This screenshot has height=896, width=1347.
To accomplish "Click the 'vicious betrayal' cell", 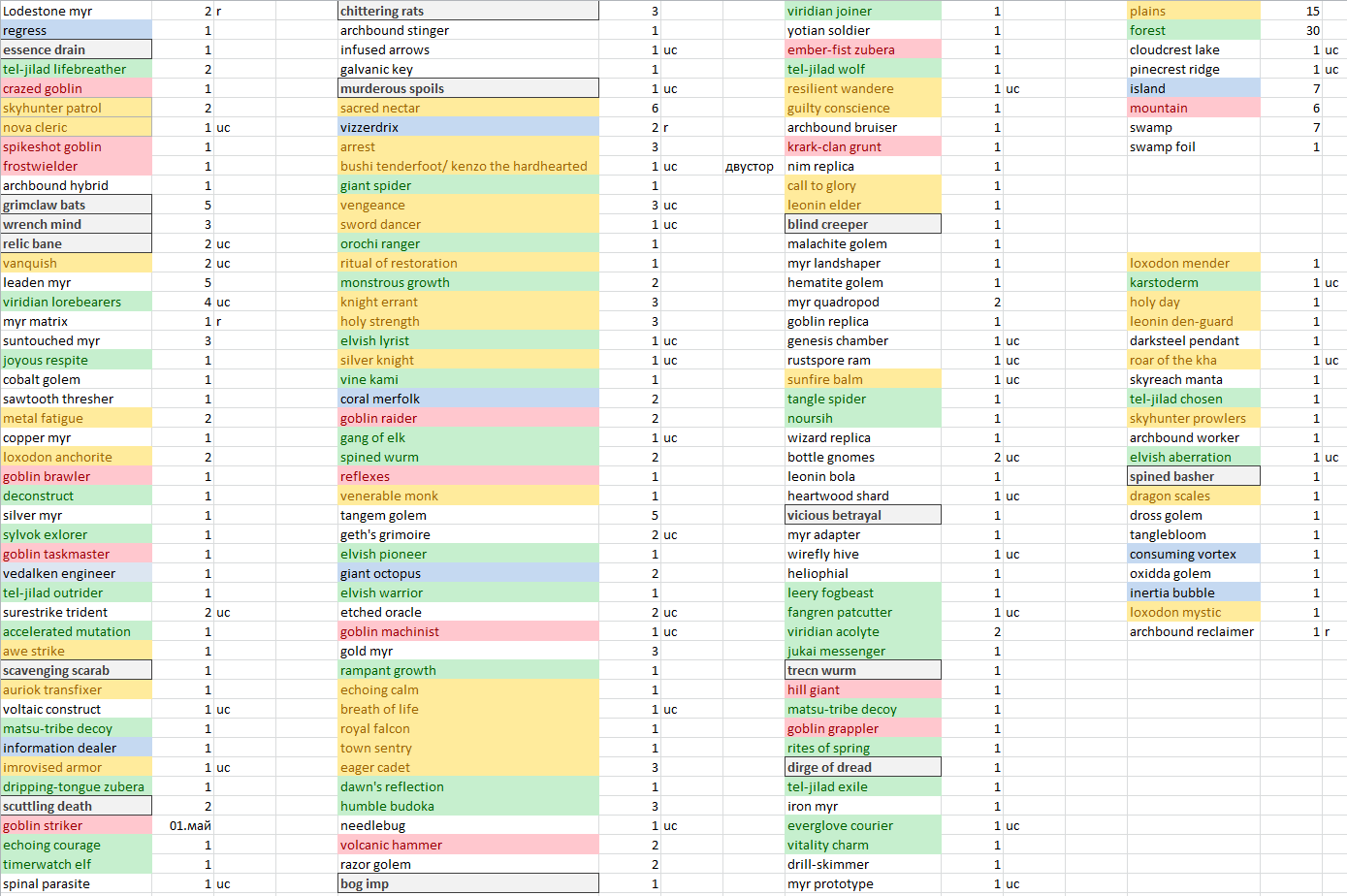I will 863,515.
